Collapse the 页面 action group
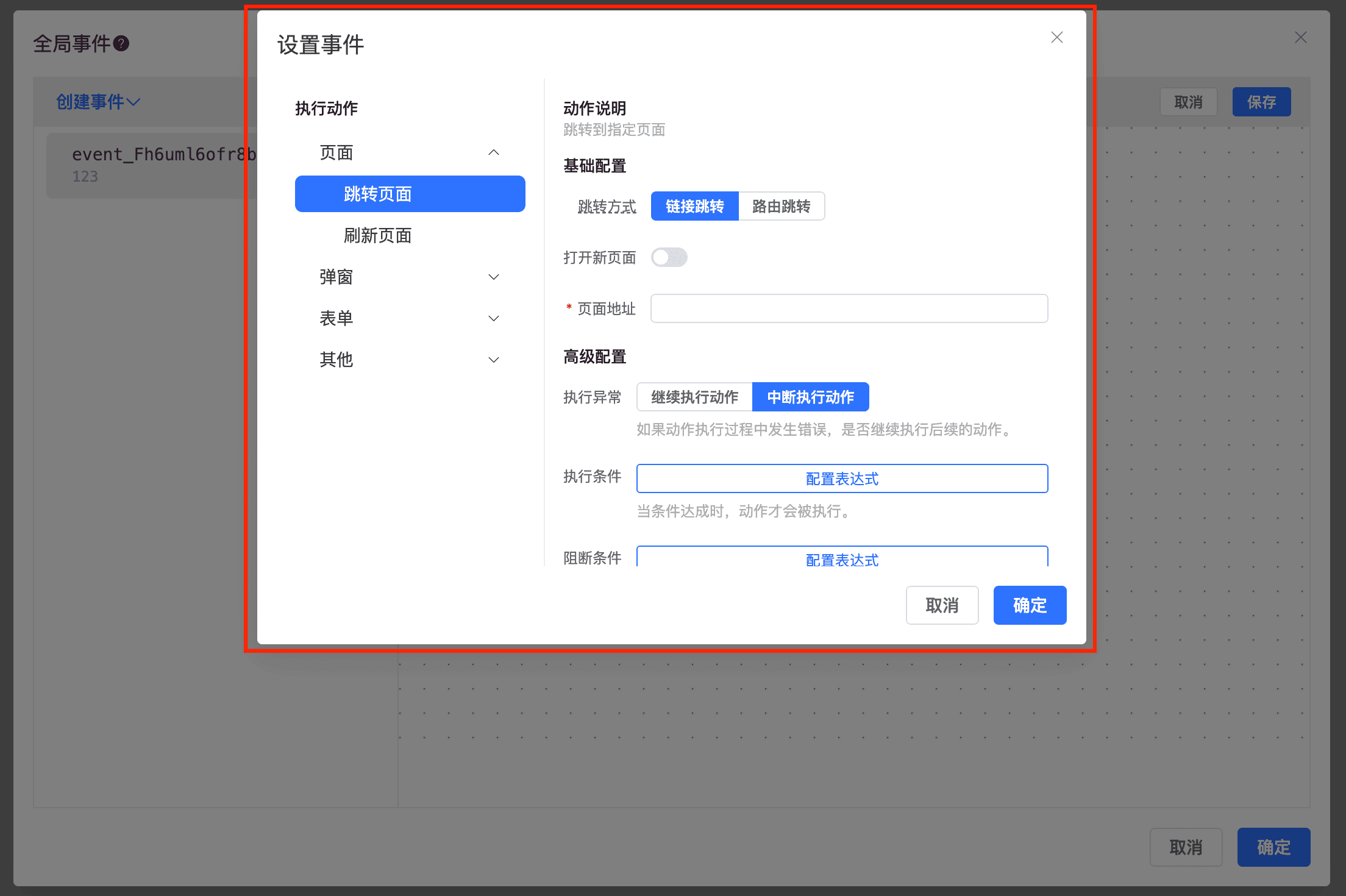Image resolution: width=1346 pixels, height=896 pixels. point(493,152)
